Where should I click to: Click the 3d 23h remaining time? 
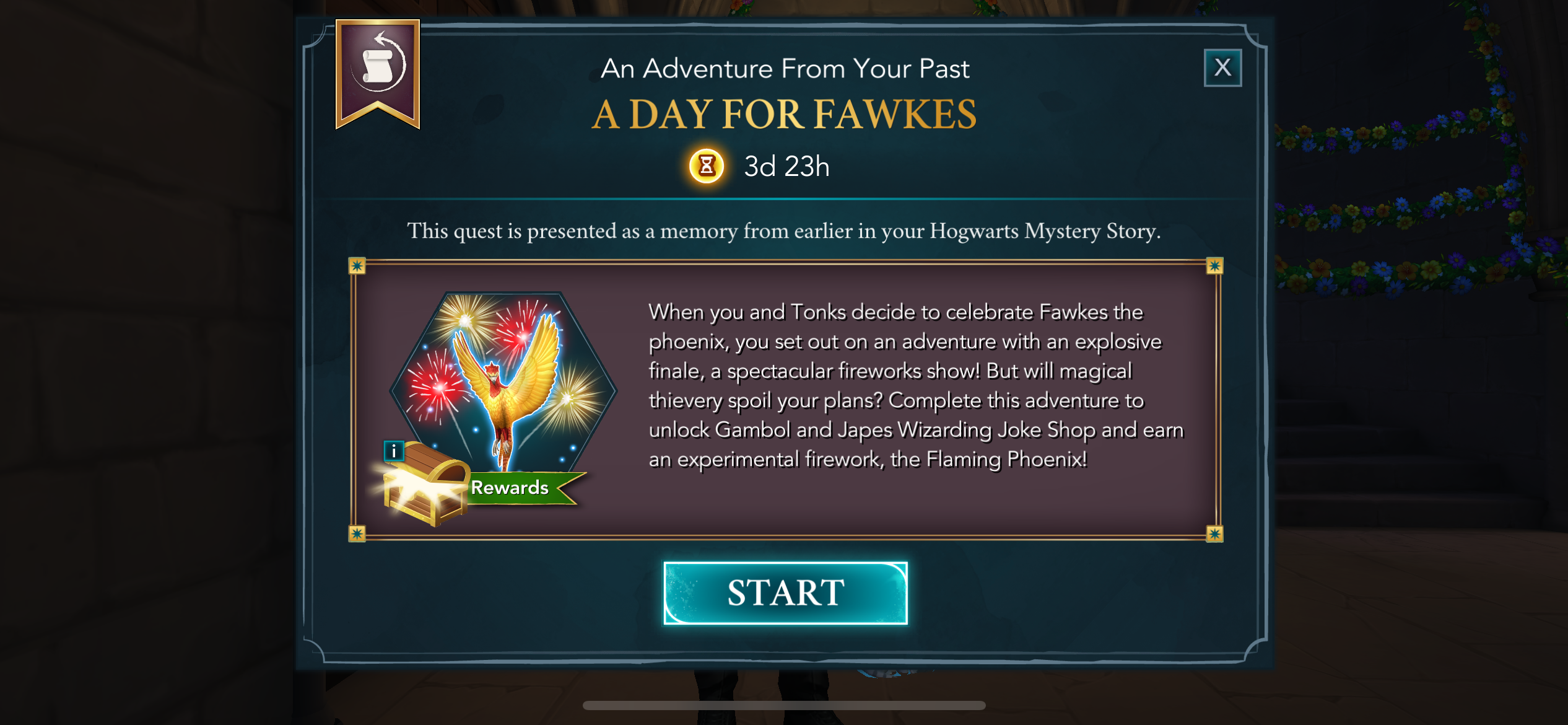click(x=786, y=167)
